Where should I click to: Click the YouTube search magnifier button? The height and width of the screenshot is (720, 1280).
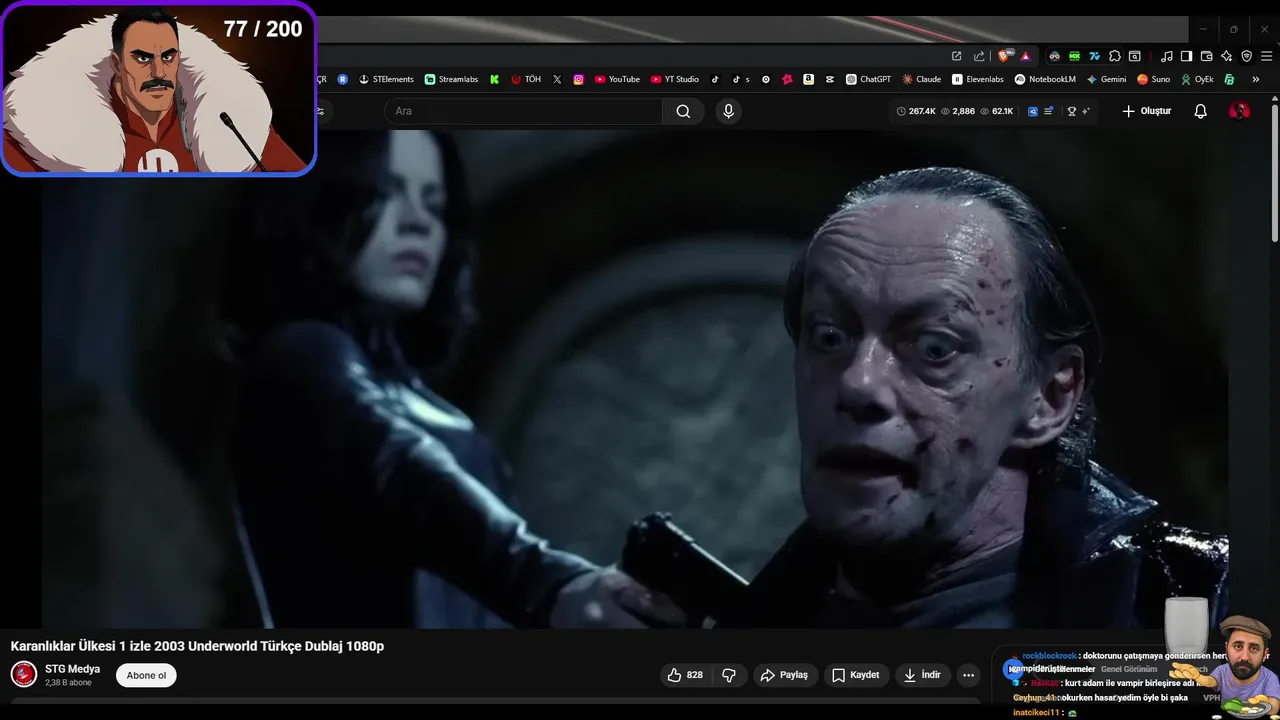click(683, 111)
